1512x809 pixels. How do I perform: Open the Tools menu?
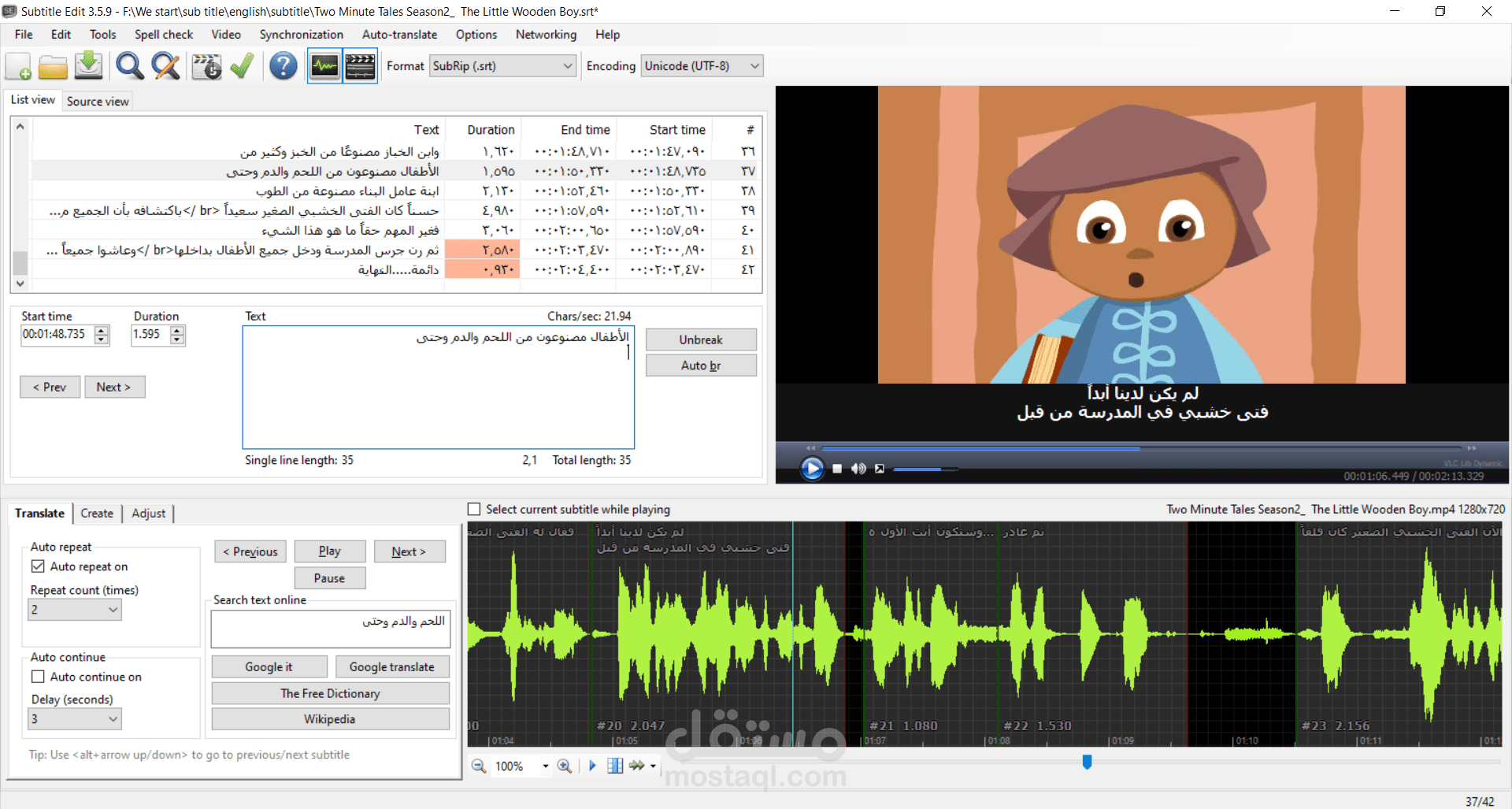click(103, 35)
